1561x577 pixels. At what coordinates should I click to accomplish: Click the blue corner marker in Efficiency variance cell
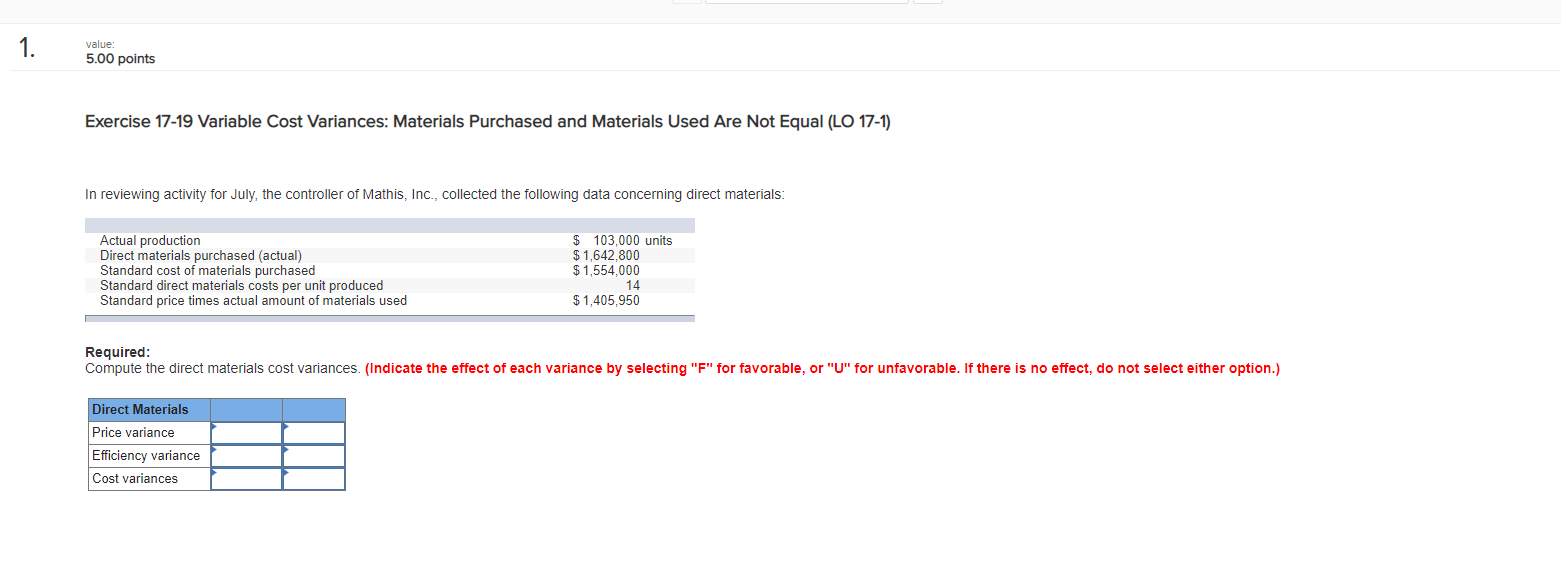tap(214, 450)
